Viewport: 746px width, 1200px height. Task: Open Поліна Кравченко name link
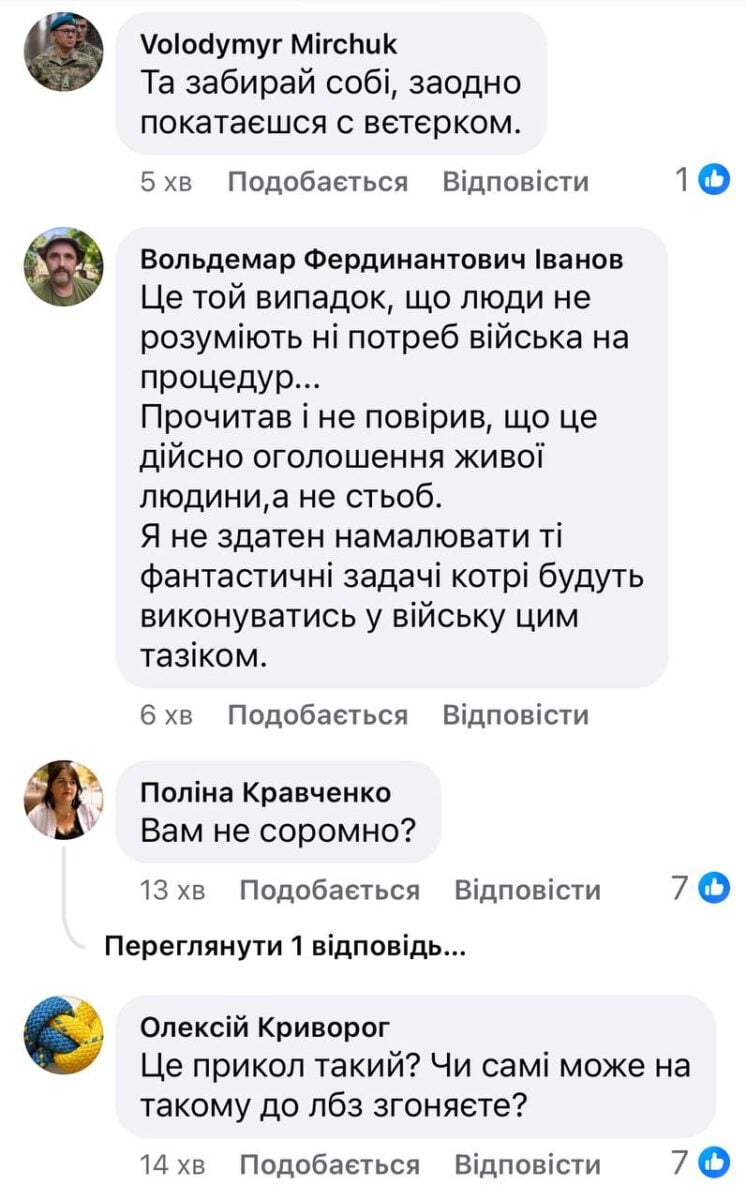(266, 793)
